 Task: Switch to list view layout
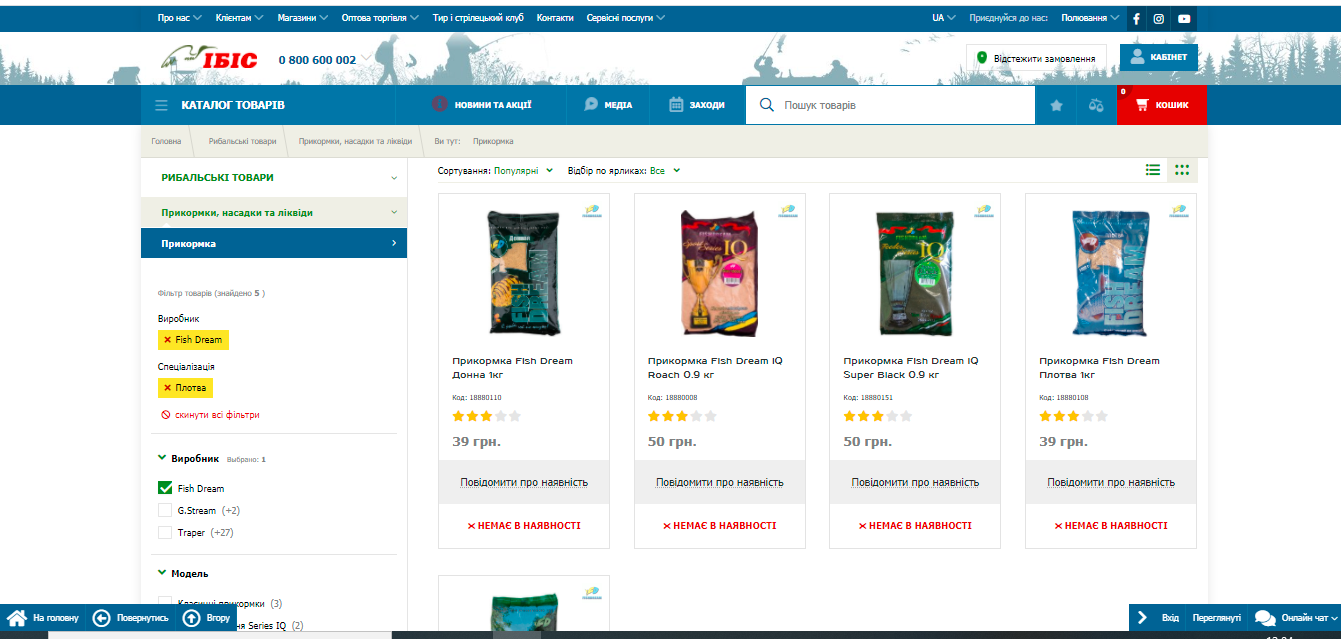(x=1153, y=170)
